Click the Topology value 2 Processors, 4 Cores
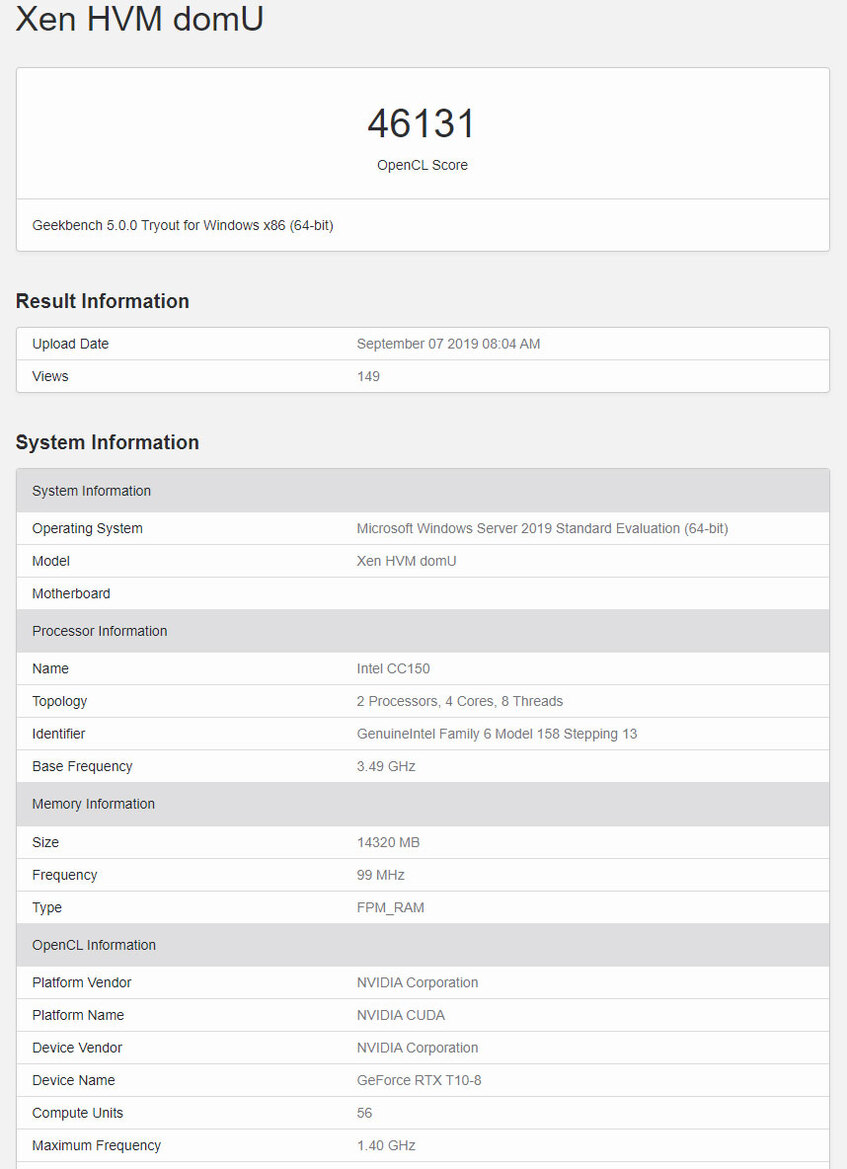847x1169 pixels. 459,701
